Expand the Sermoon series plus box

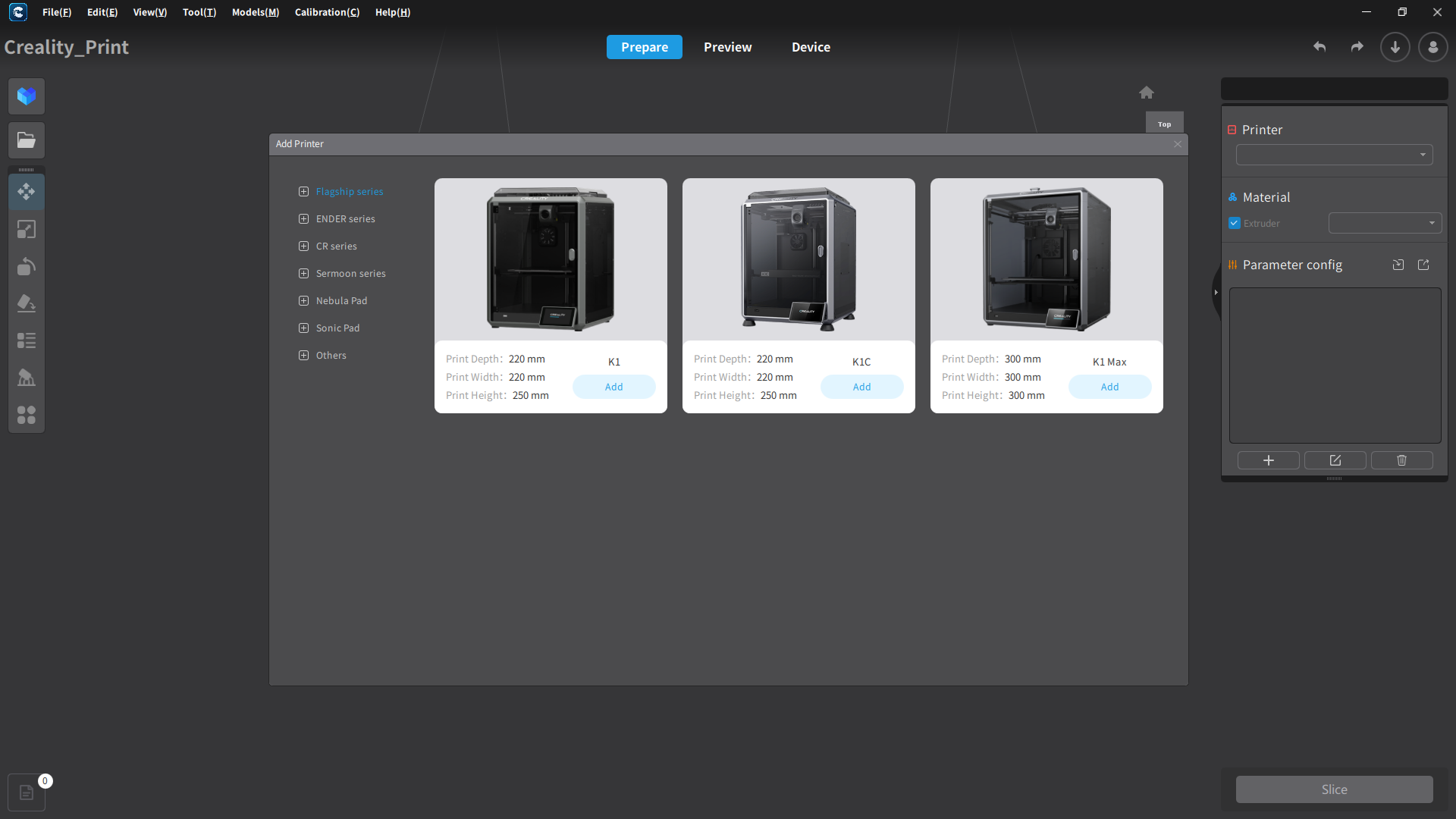[x=303, y=274]
